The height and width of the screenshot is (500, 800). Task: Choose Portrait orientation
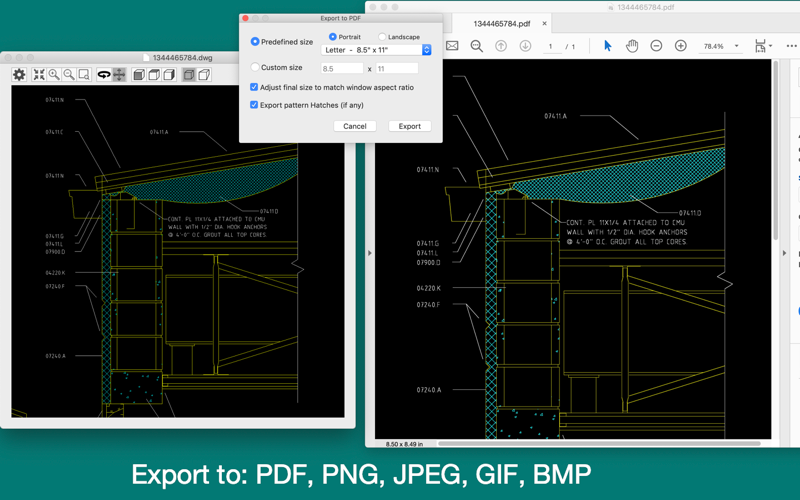click(x=333, y=37)
